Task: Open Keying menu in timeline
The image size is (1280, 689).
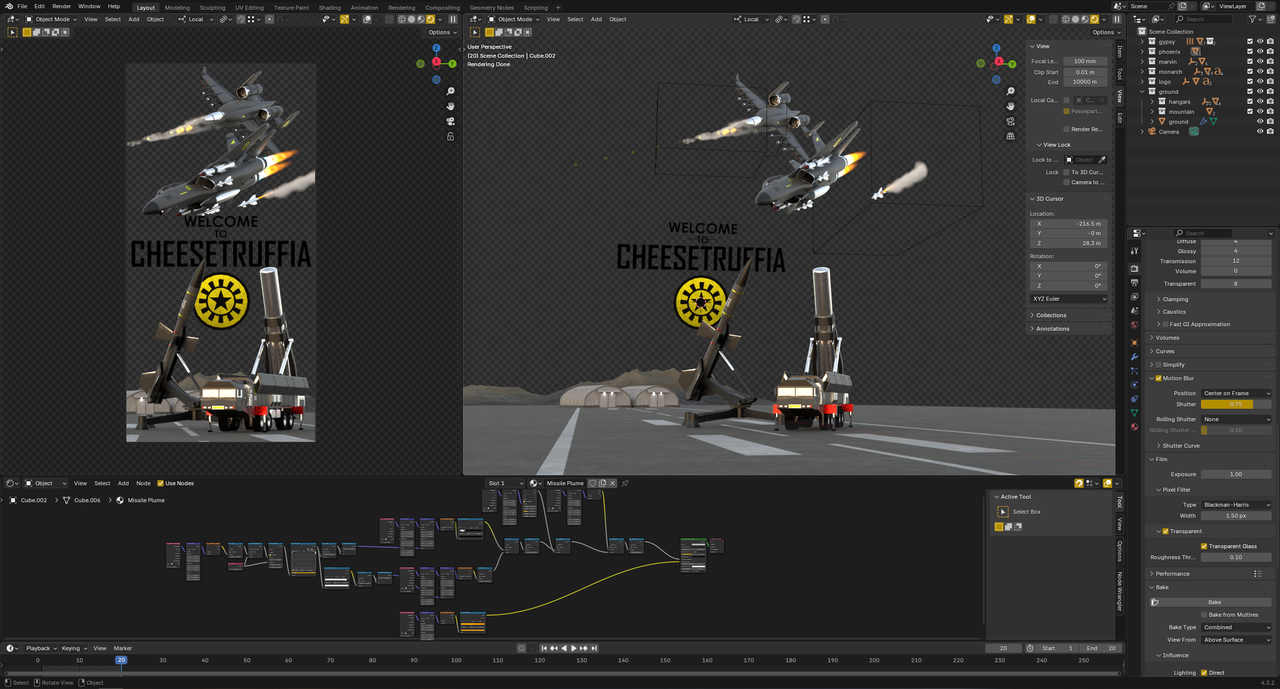Action: [73, 648]
